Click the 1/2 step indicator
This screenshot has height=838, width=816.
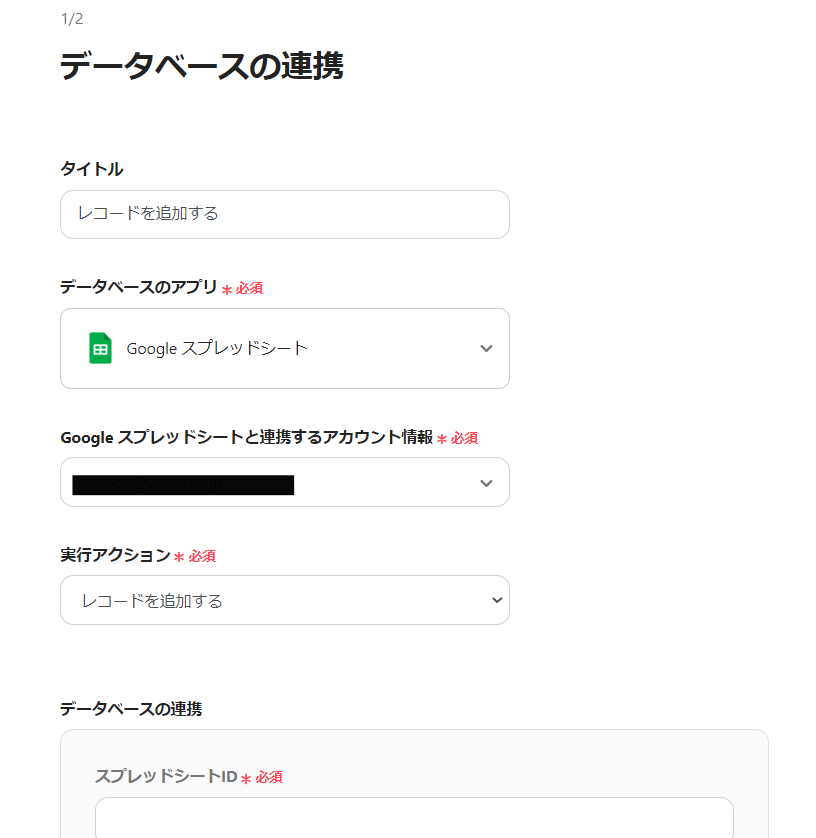[72, 20]
